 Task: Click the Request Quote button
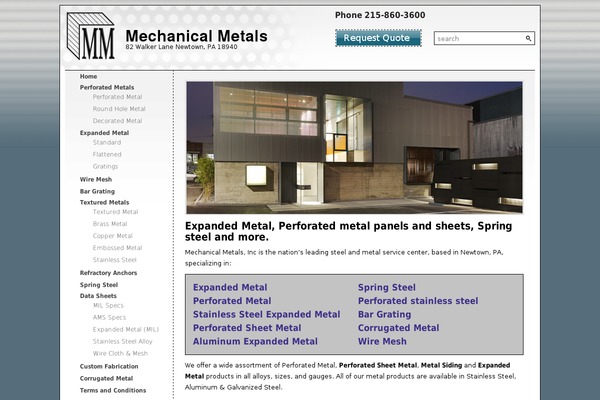(x=378, y=38)
